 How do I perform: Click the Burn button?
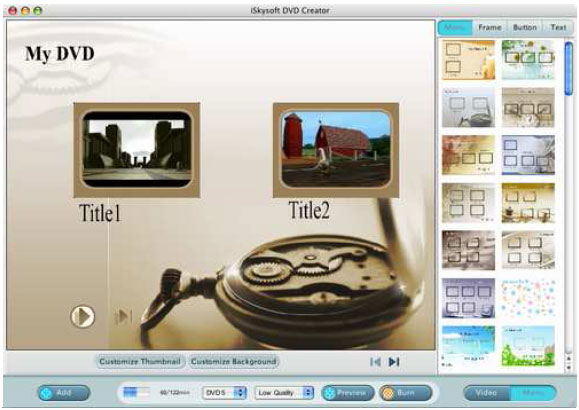(405, 393)
